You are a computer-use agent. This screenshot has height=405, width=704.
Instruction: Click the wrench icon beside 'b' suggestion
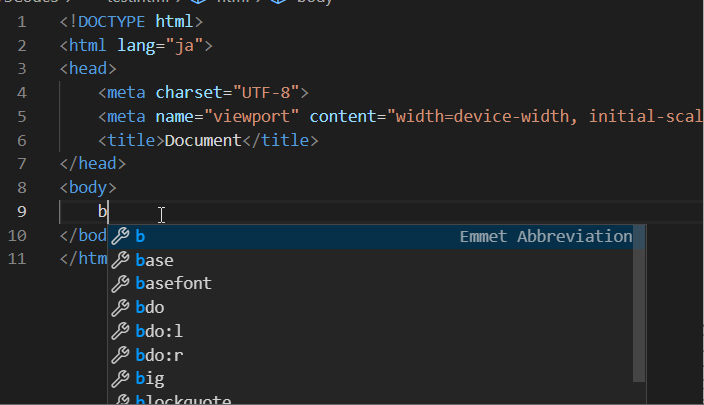120,237
